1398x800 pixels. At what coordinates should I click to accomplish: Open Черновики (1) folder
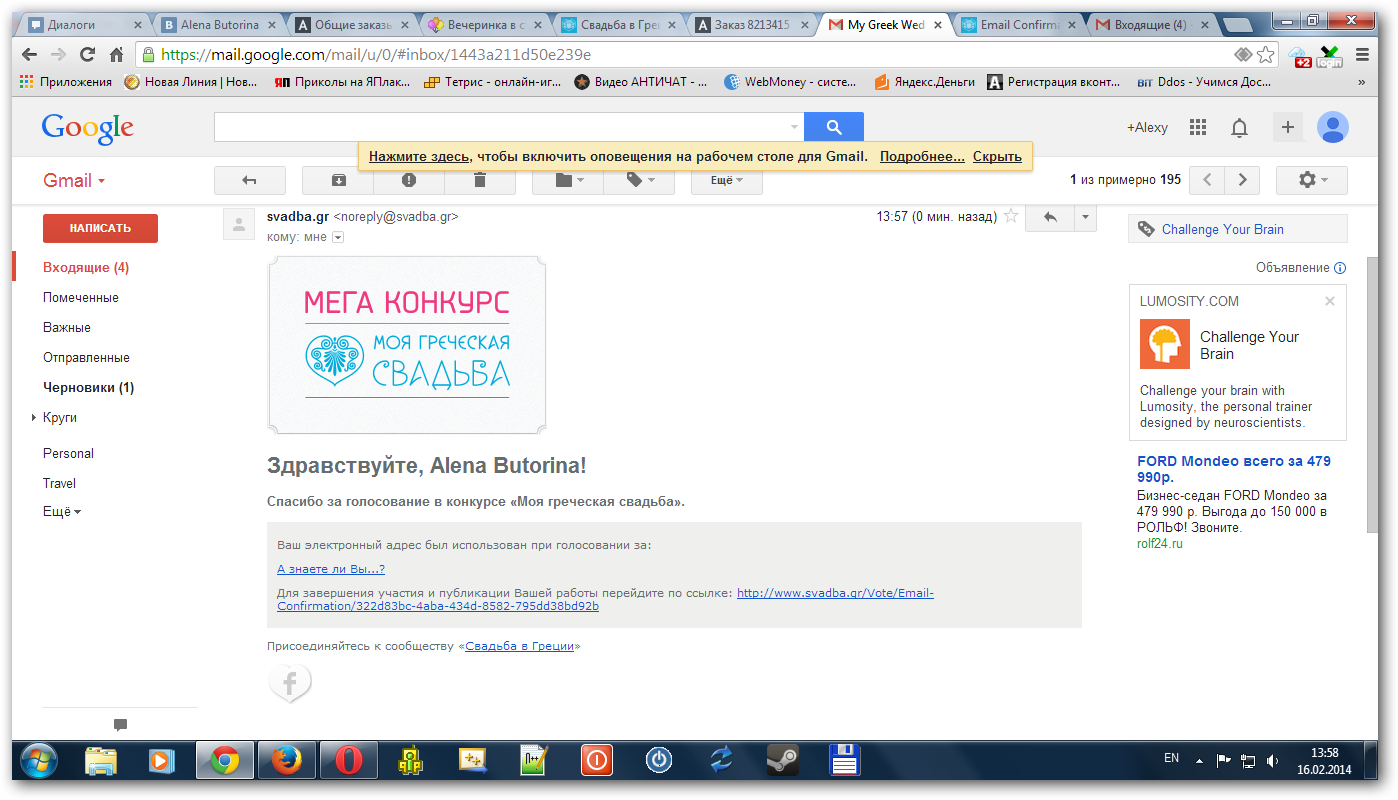[x=88, y=387]
